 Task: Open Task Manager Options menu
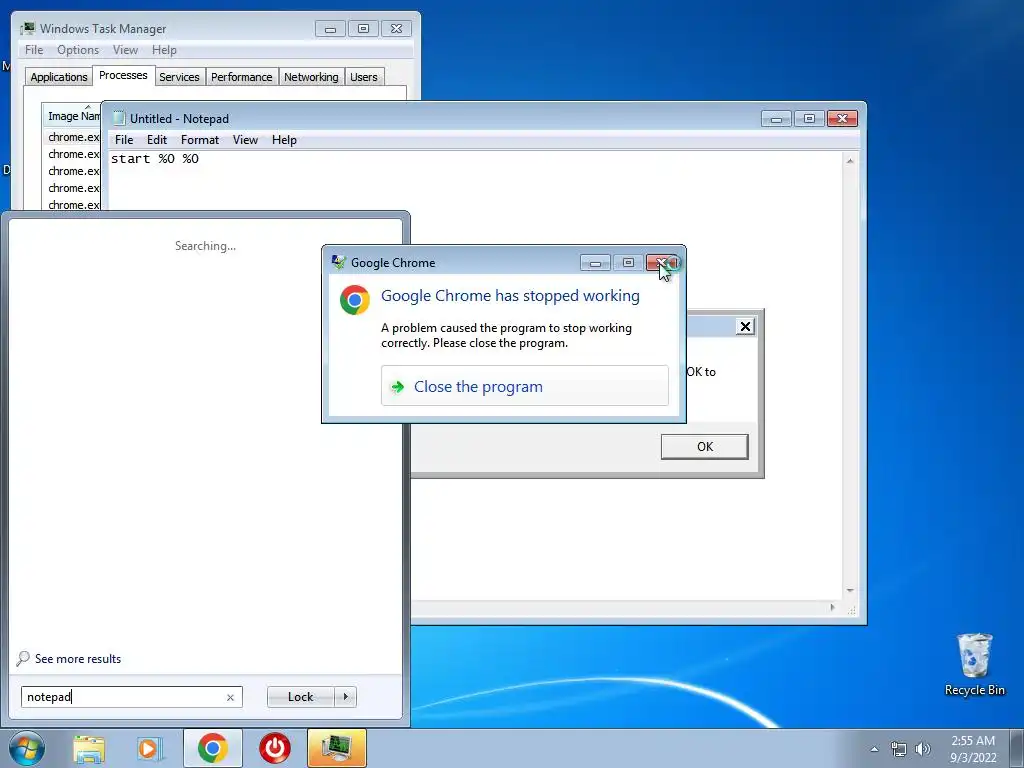tap(78, 50)
